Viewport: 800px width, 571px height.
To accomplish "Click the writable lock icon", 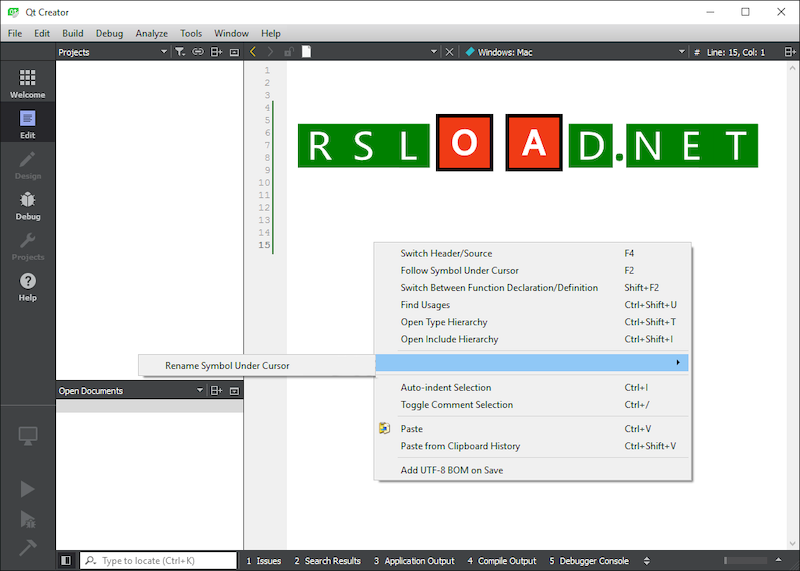I will pos(289,52).
